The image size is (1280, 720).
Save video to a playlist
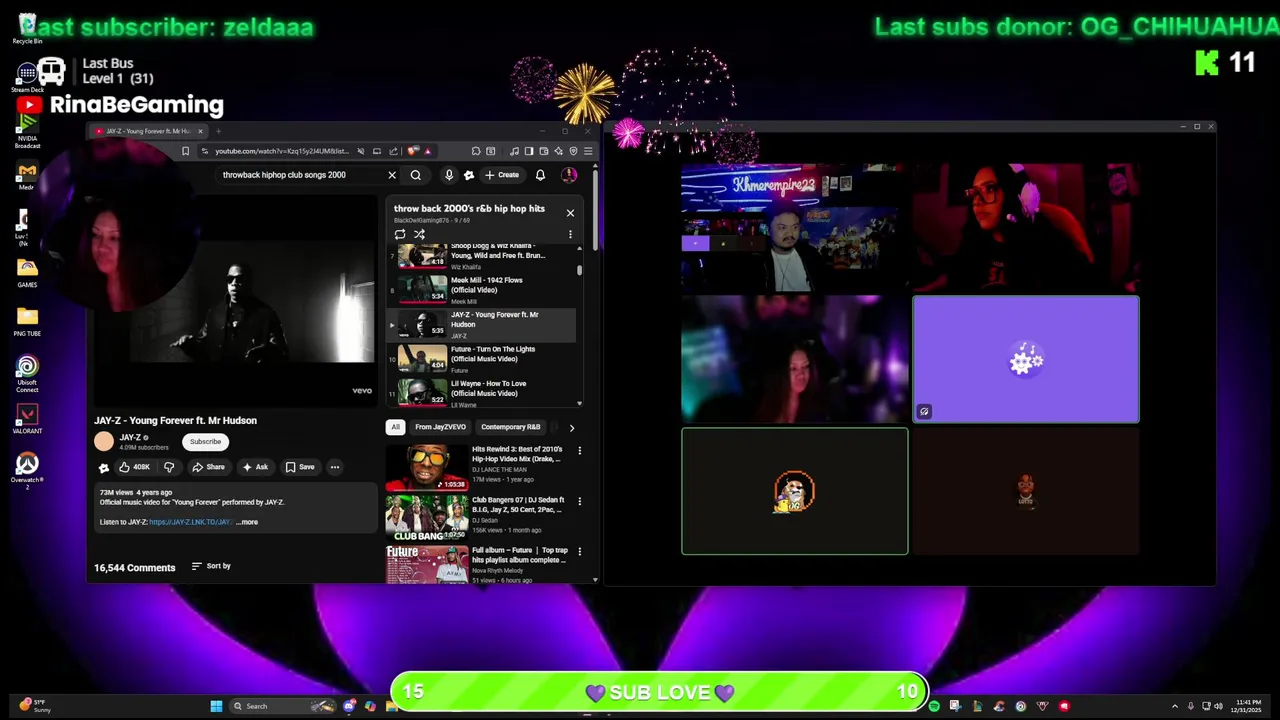[300, 467]
